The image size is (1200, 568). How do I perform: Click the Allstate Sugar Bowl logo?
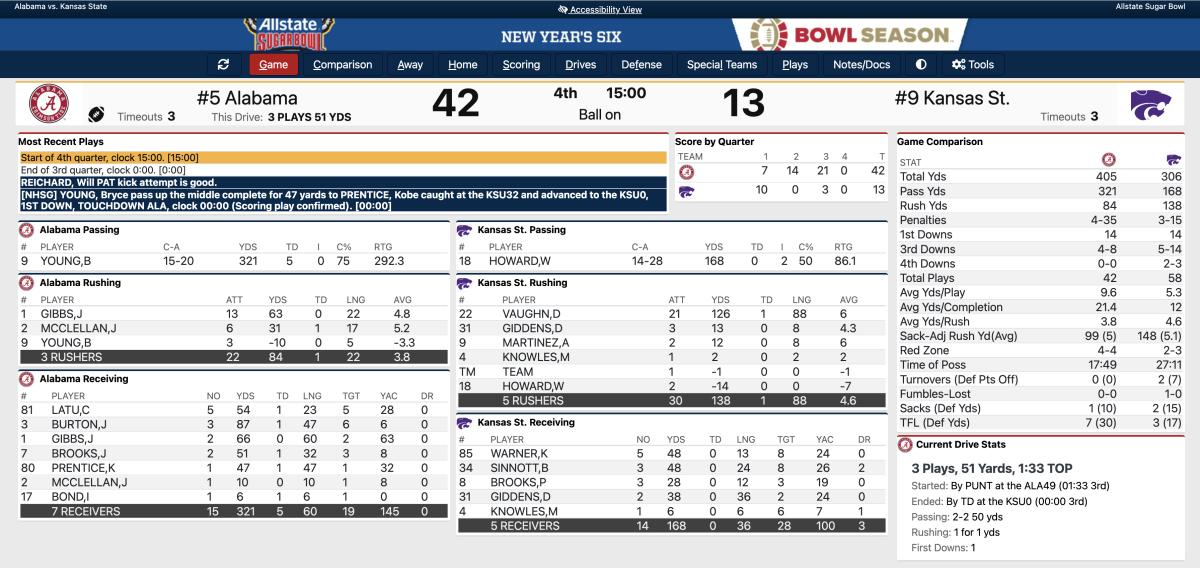coord(288,33)
